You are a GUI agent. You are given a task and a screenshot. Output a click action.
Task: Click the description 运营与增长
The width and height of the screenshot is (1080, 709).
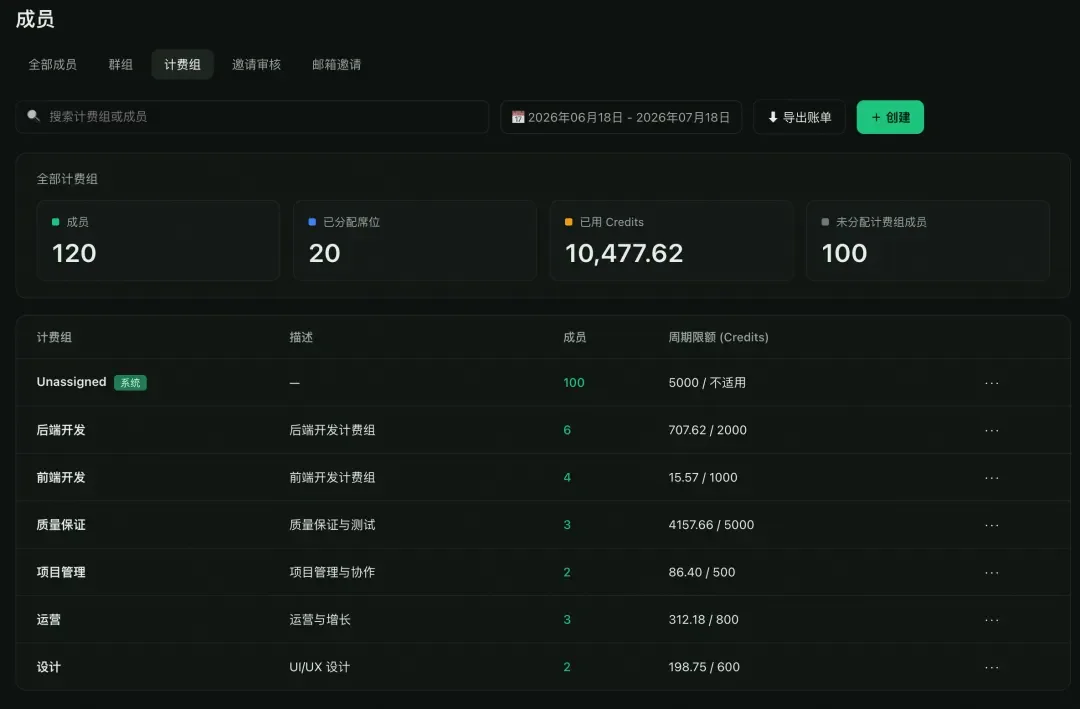pyautogui.click(x=320, y=619)
